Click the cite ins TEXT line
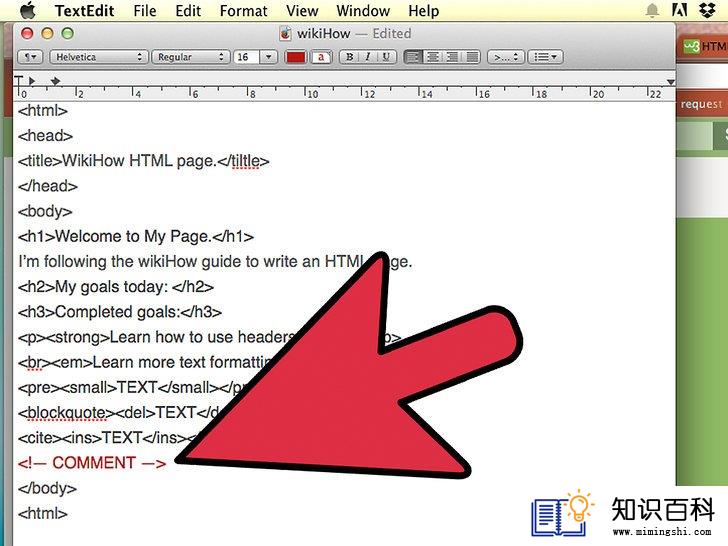This screenshot has width=728, height=546. (x=108, y=437)
